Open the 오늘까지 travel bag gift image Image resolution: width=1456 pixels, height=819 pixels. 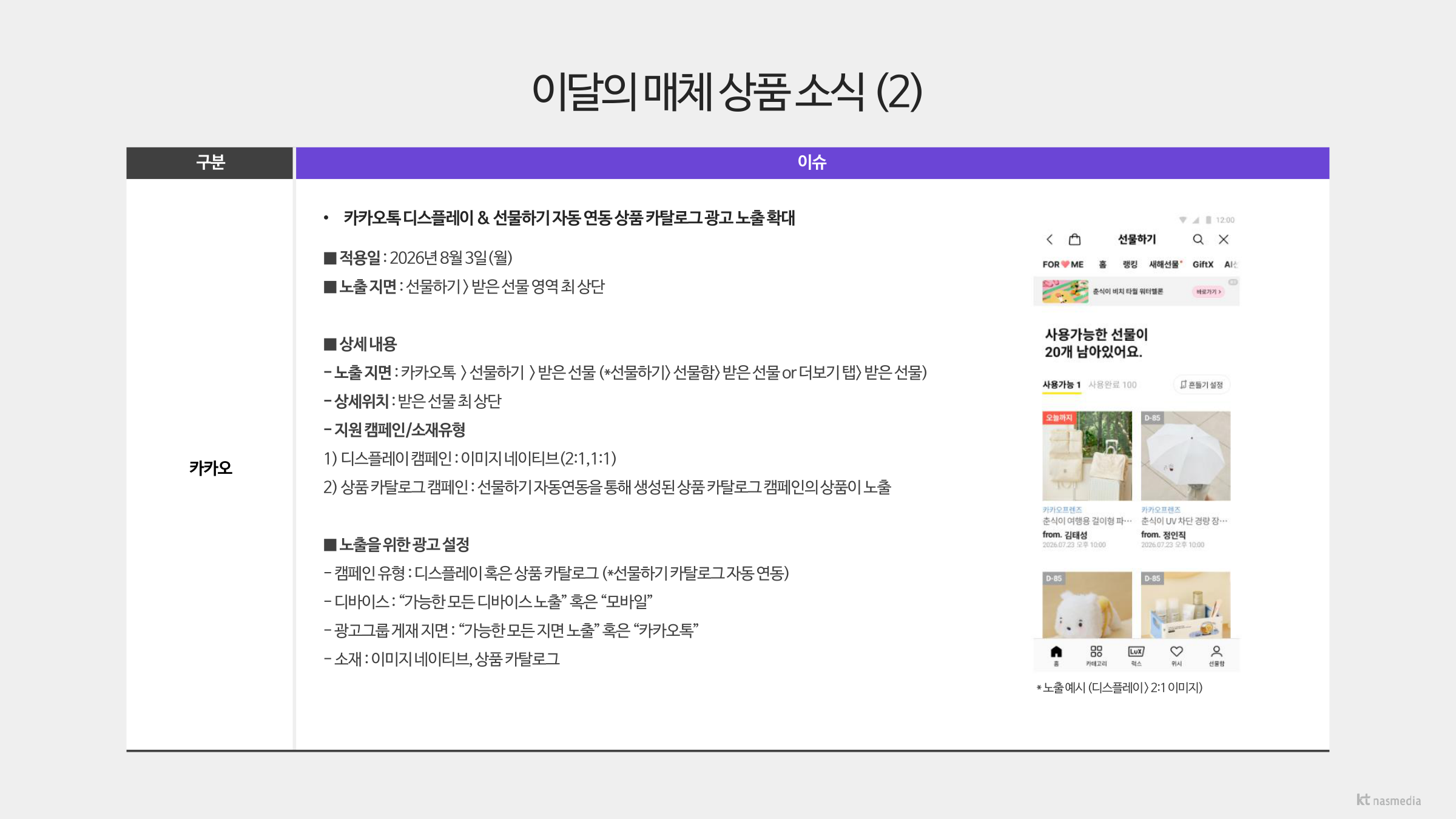point(1087,456)
